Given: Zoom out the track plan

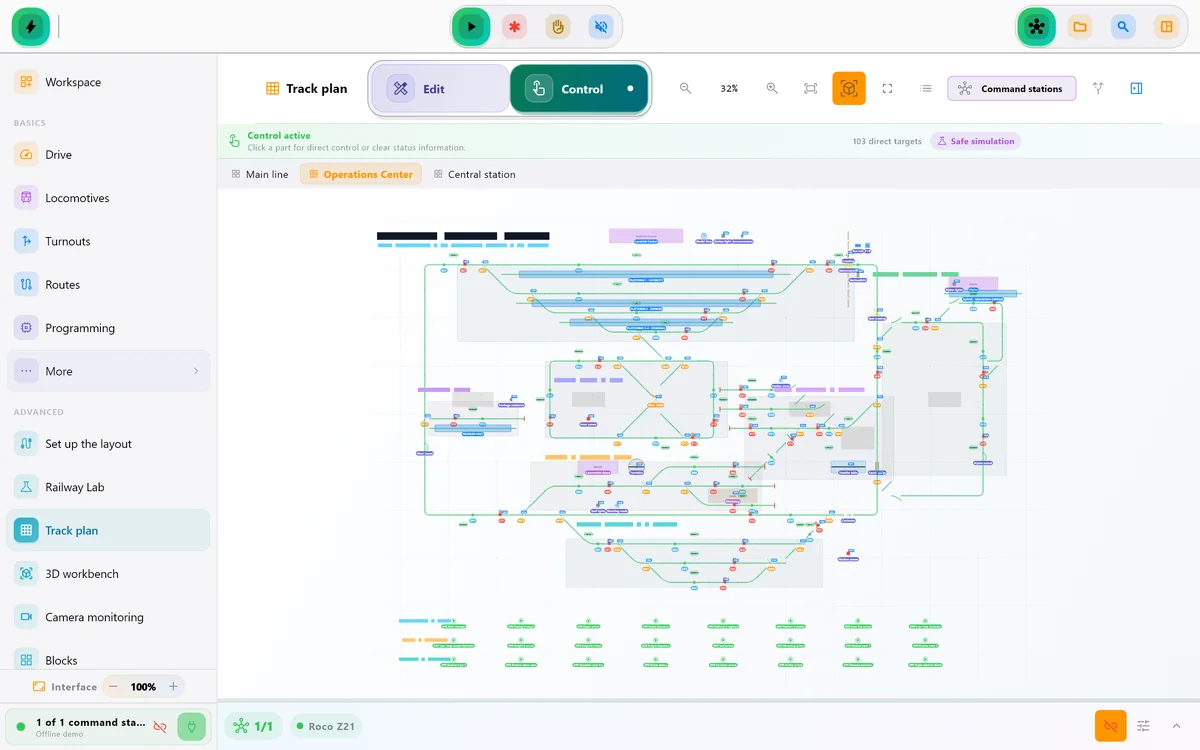Looking at the screenshot, I should (x=686, y=88).
